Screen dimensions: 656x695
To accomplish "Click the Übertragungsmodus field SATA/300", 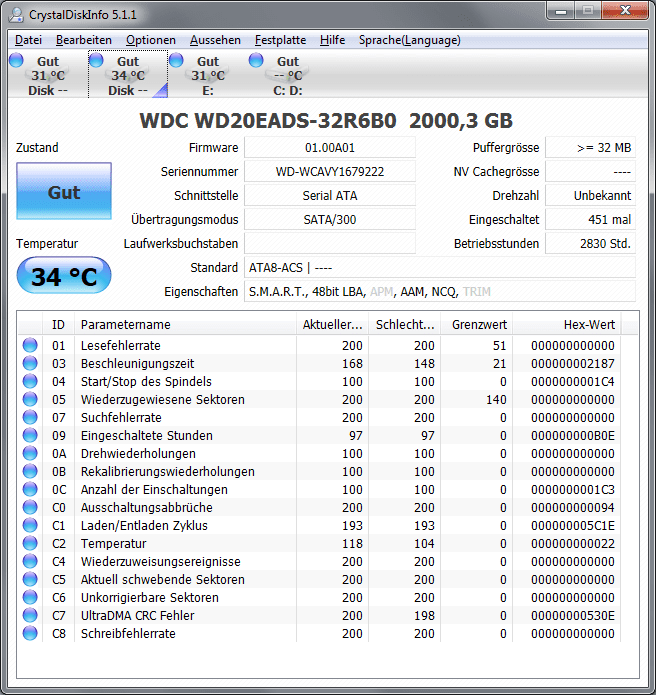I will point(330,219).
